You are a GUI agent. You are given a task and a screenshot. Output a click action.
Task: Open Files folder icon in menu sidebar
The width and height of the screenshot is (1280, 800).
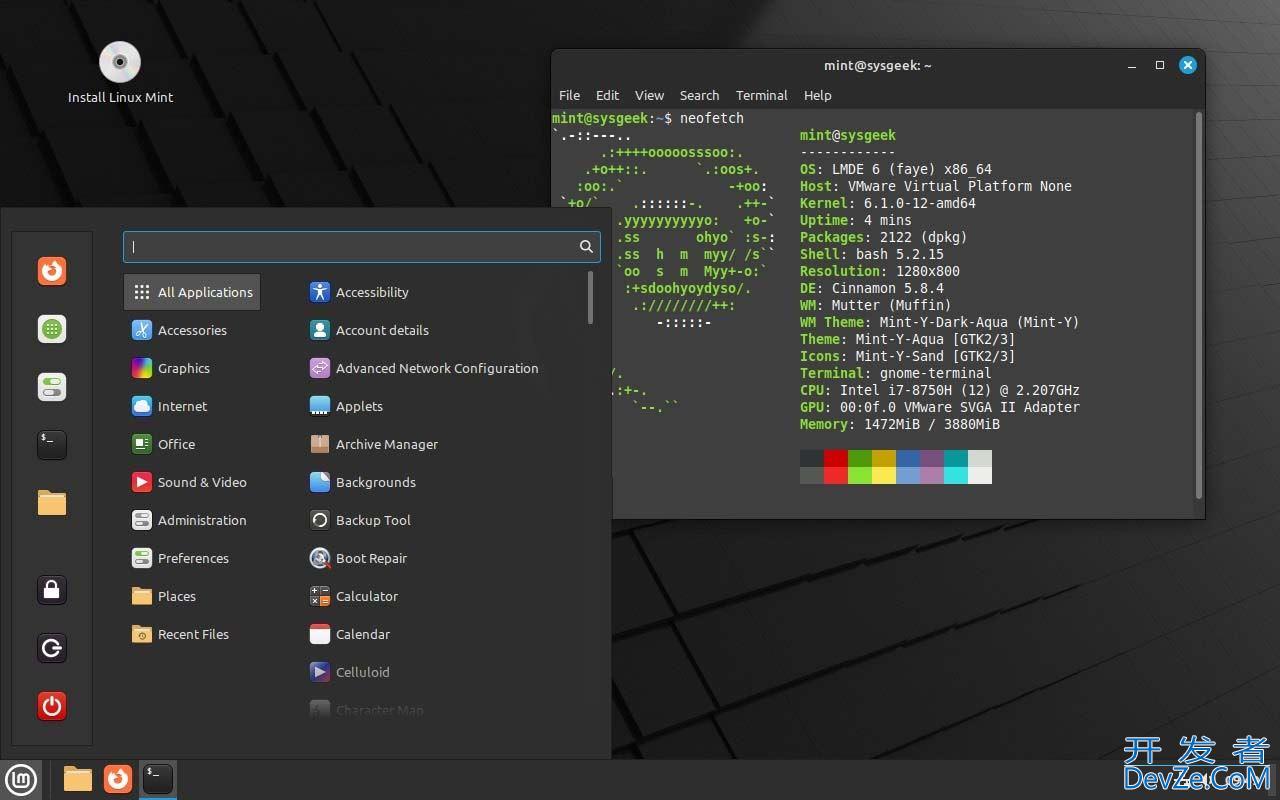click(x=52, y=502)
